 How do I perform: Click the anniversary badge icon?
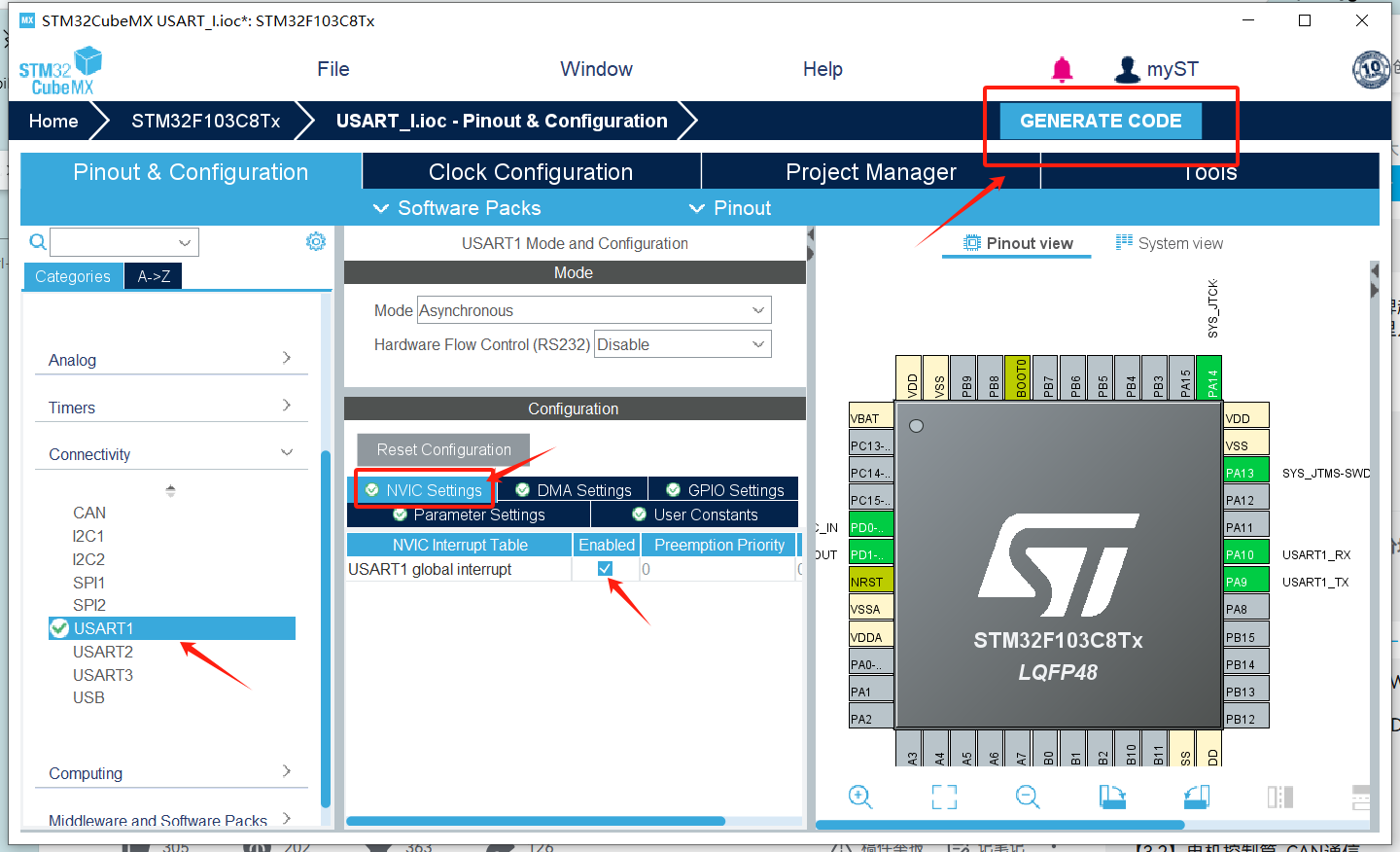point(1371,69)
